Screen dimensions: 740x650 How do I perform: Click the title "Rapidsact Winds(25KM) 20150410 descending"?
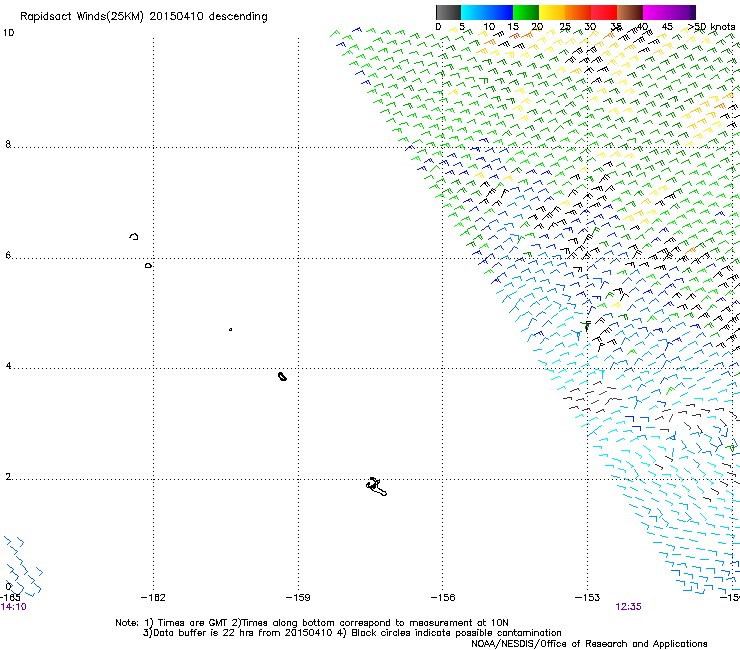coord(143,17)
